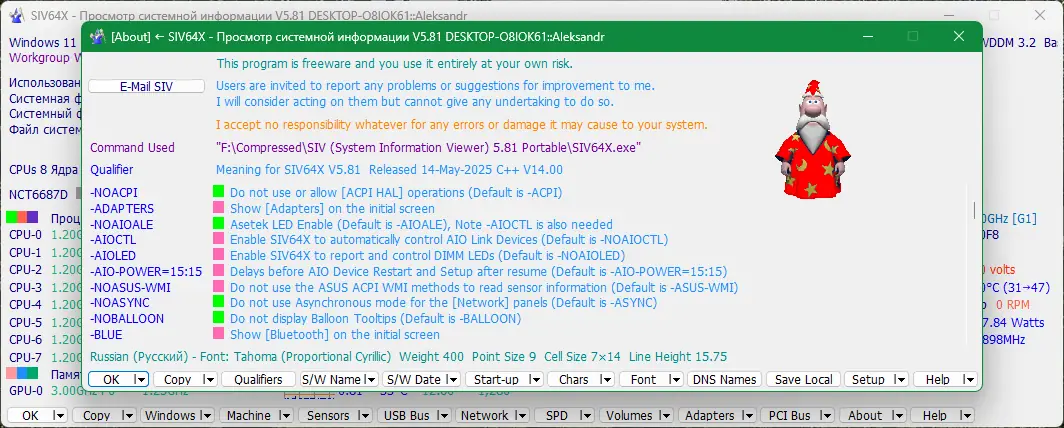Image resolution: width=1064 pixels, height=428 pixels.
Task: Click the Command Used path text
Action: coord(428,147)
